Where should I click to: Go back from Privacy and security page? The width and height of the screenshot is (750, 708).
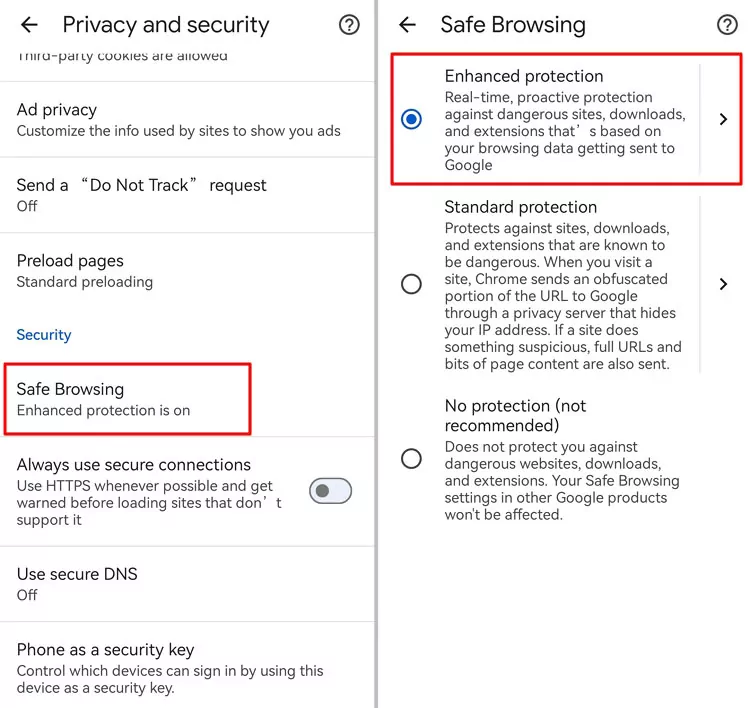click(29, 25)
